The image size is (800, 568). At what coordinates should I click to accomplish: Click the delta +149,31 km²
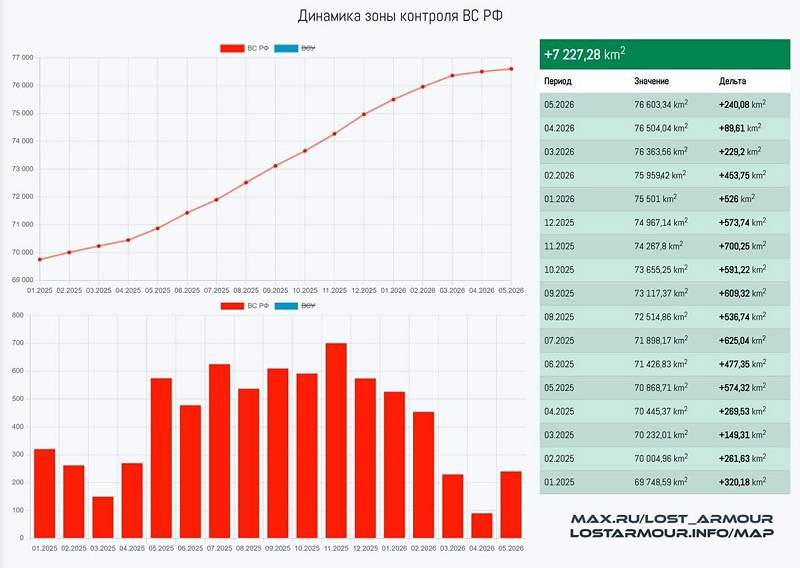pyautogui.click(x=742, y=435)
